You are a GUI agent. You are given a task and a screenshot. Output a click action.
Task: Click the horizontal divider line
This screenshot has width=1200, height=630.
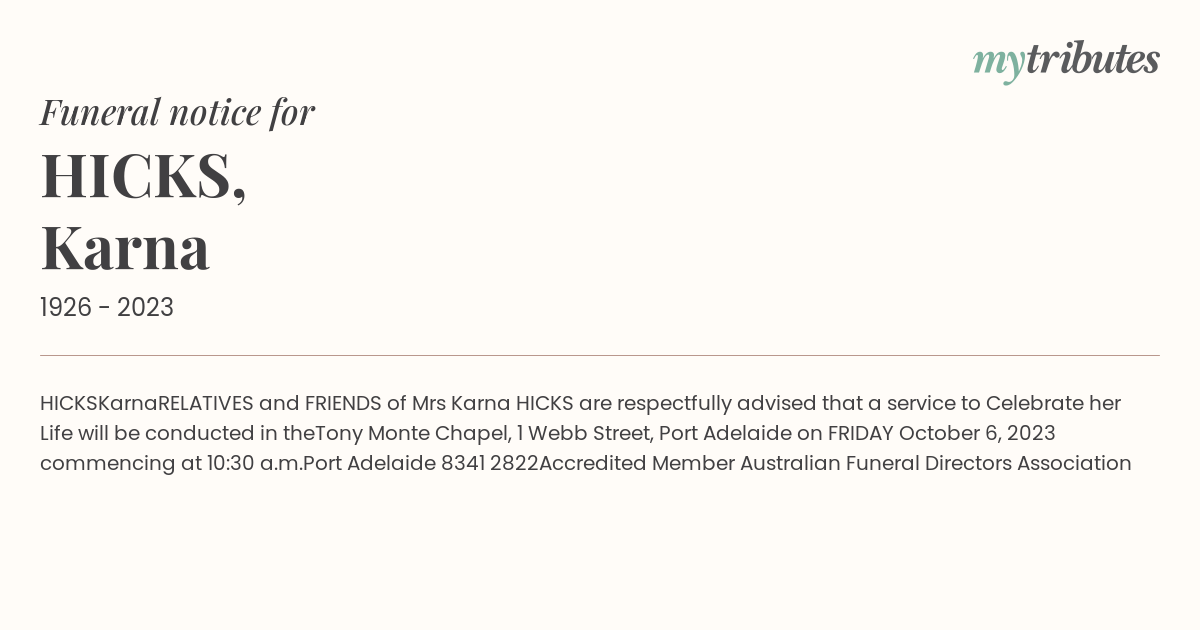point(600,355)
